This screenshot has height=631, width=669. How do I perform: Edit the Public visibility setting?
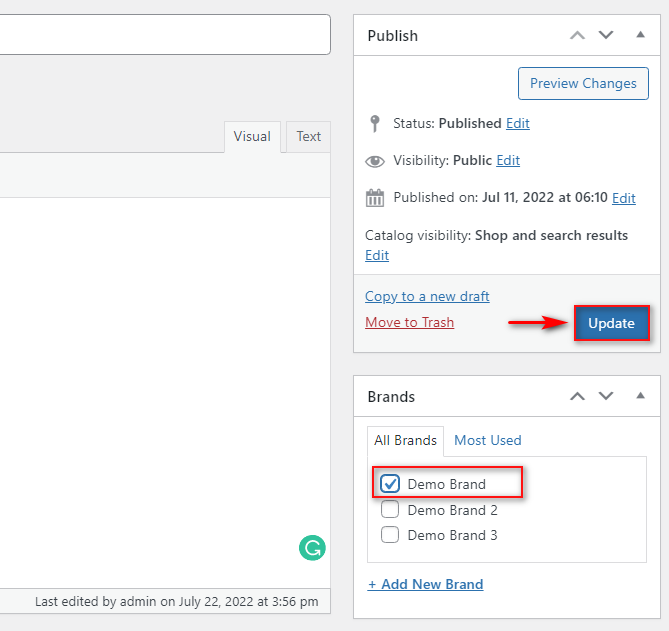coord(508,161)
